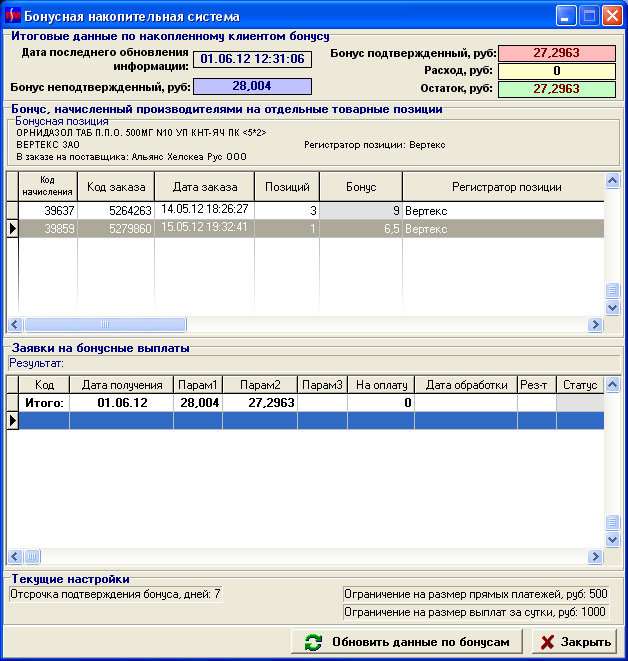Click down arrow of payouts grid vertical scrollbar
Screen dimensions: 628x661
click(x=612, y=540)
